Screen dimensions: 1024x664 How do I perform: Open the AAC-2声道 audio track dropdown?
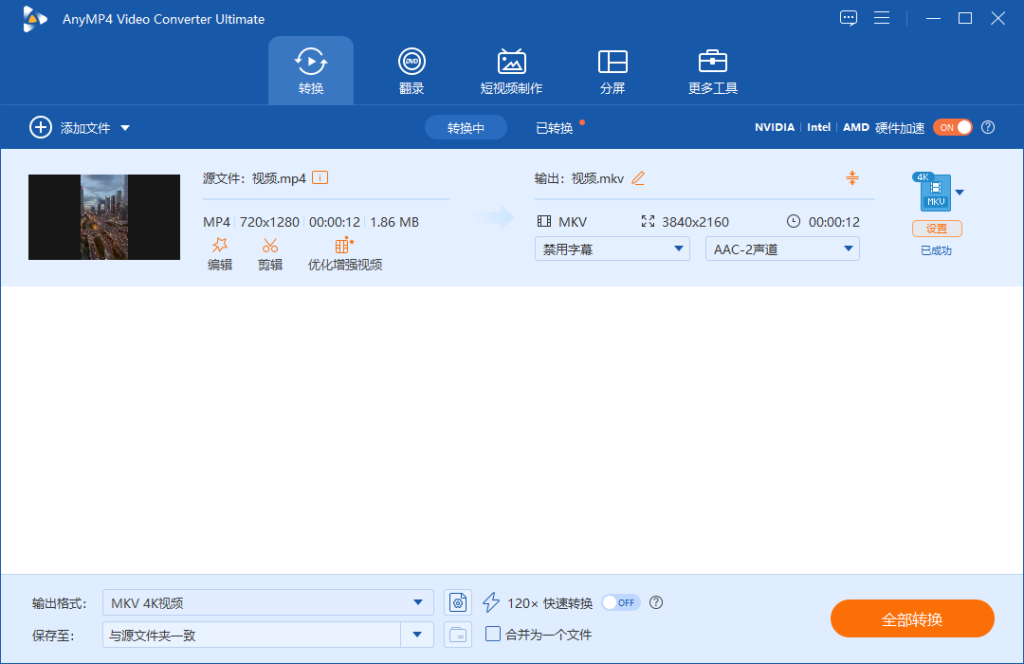coord(782,248)
